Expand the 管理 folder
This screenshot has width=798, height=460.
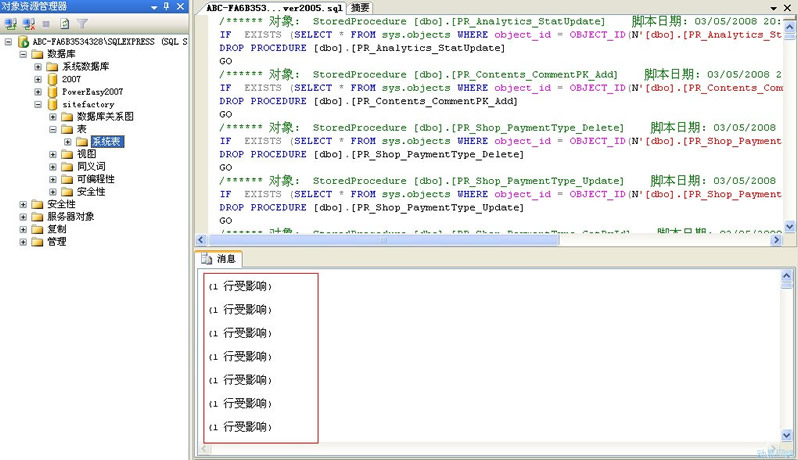click(23, 242)
